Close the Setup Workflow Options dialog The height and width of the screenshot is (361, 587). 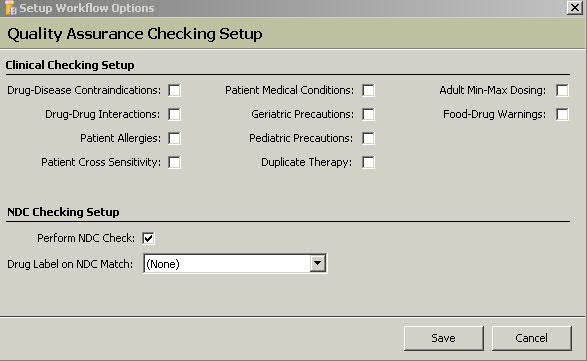[x=574, y=7]
